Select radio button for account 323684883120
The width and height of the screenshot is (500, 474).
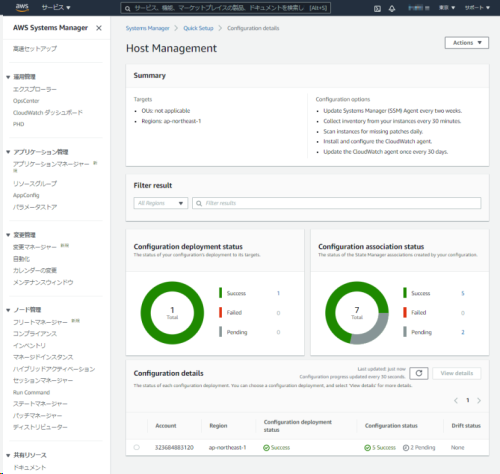pos(137,447)
